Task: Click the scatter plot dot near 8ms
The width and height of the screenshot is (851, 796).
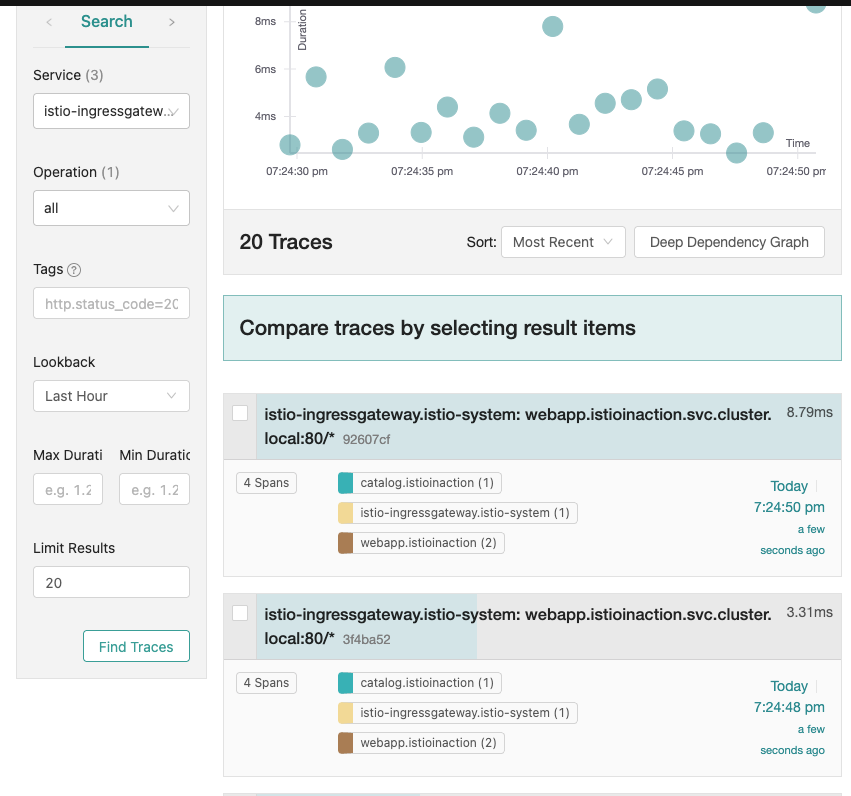Action: pos(552,27)
